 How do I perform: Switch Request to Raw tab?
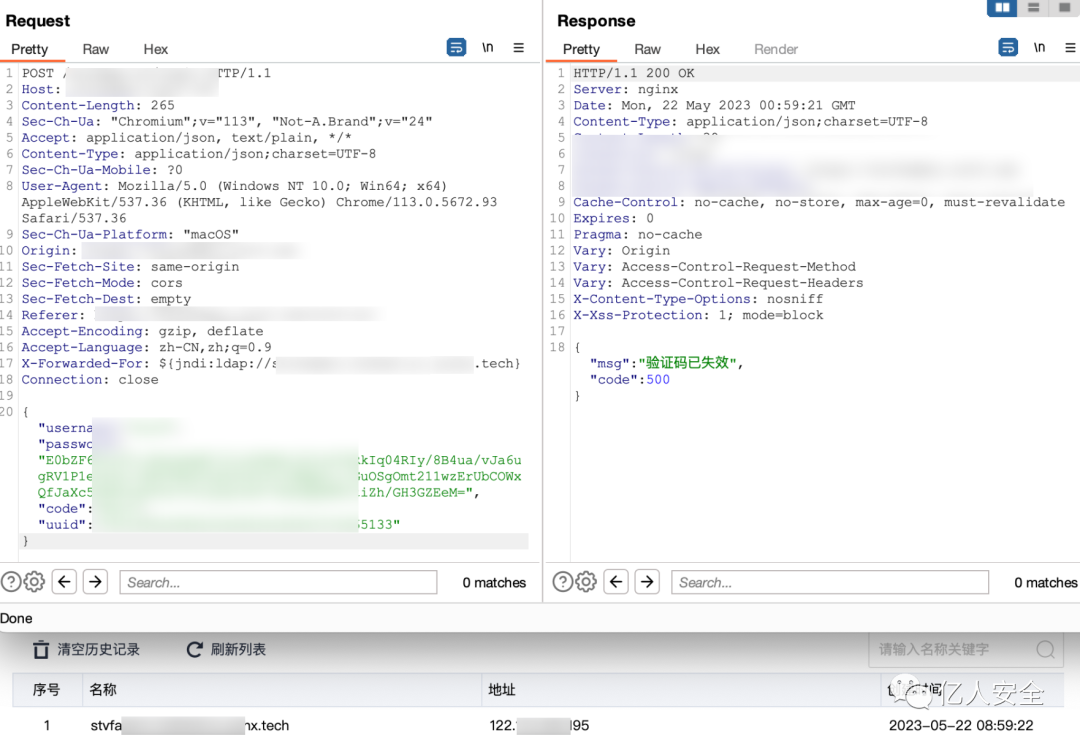[x=96, y=49]
